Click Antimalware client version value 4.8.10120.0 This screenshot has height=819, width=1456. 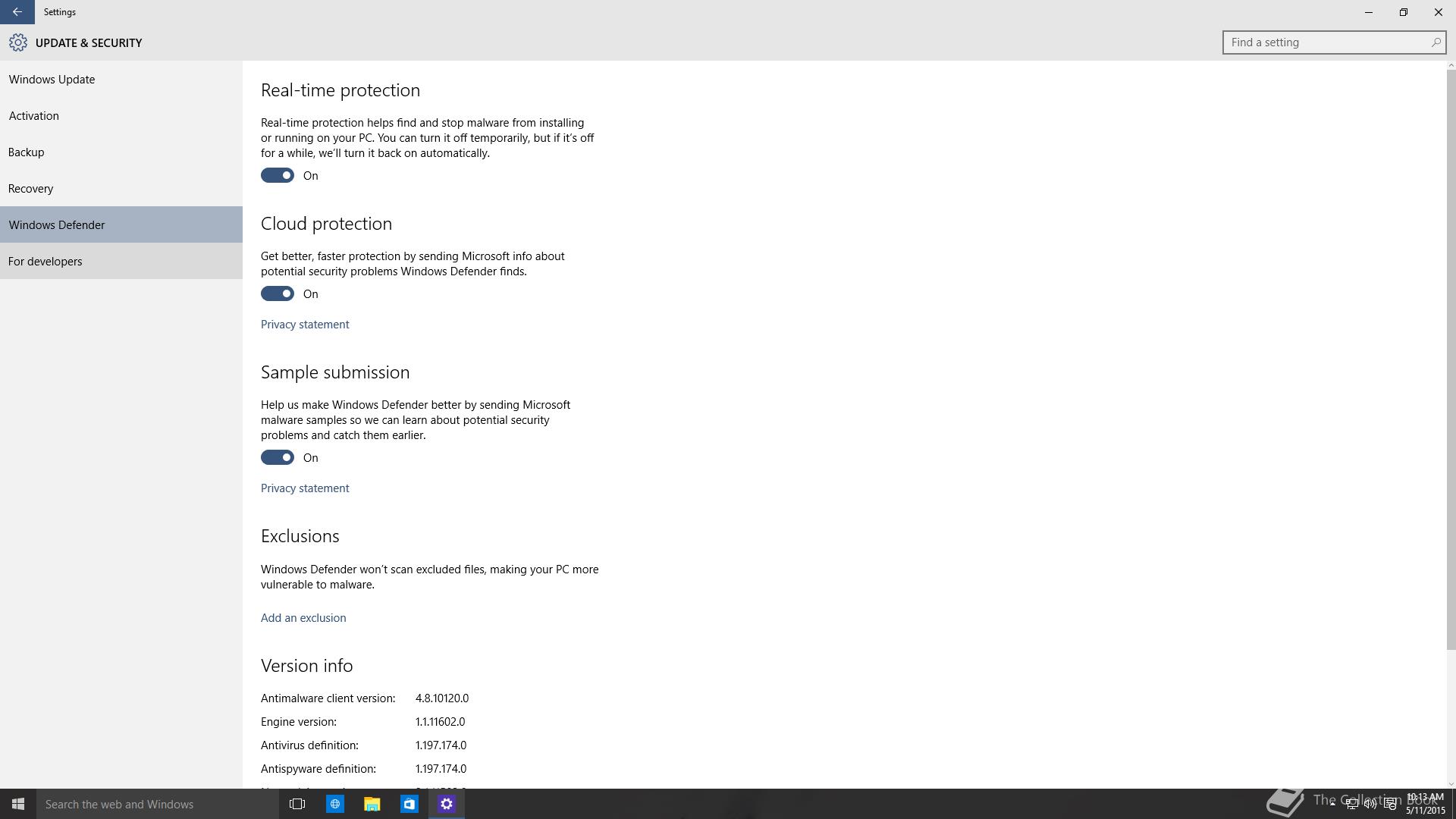[x=442, y=698]
